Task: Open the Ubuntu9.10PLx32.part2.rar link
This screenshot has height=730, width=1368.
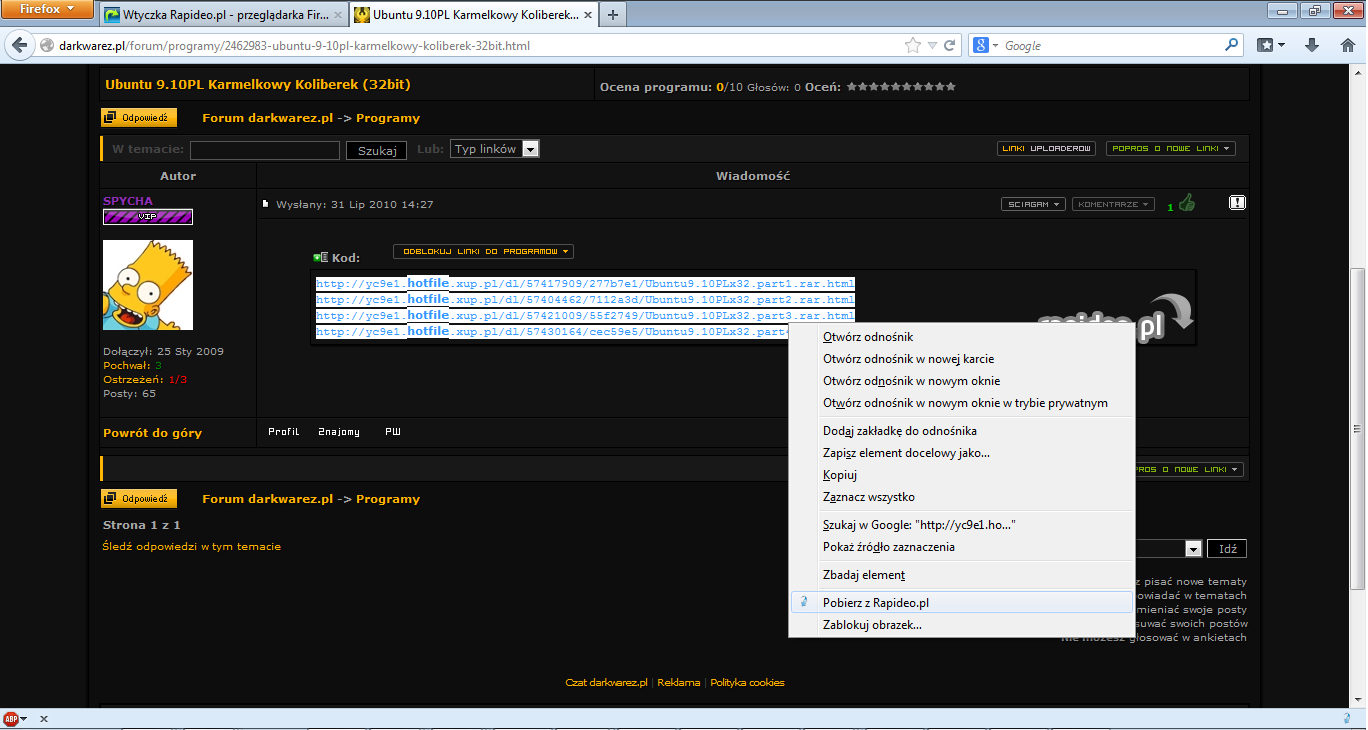Action: [585, 300]
